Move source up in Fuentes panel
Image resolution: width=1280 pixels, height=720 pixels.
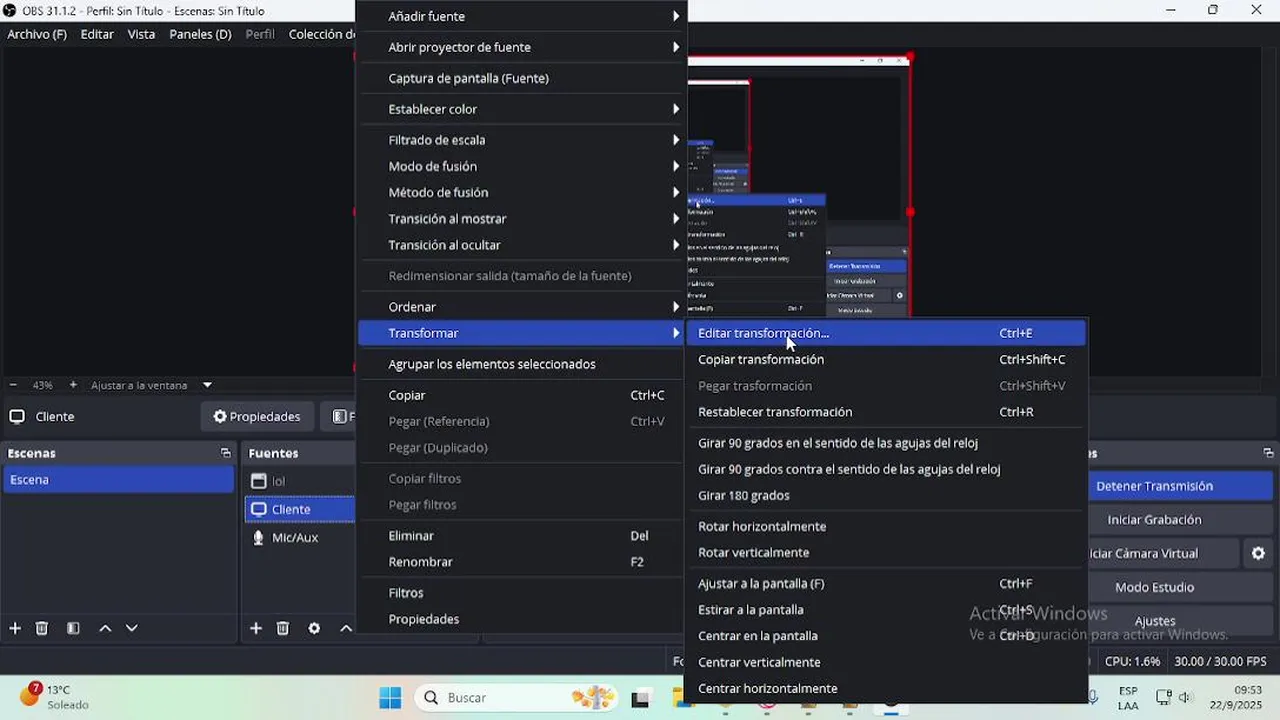tap(346, 628)
